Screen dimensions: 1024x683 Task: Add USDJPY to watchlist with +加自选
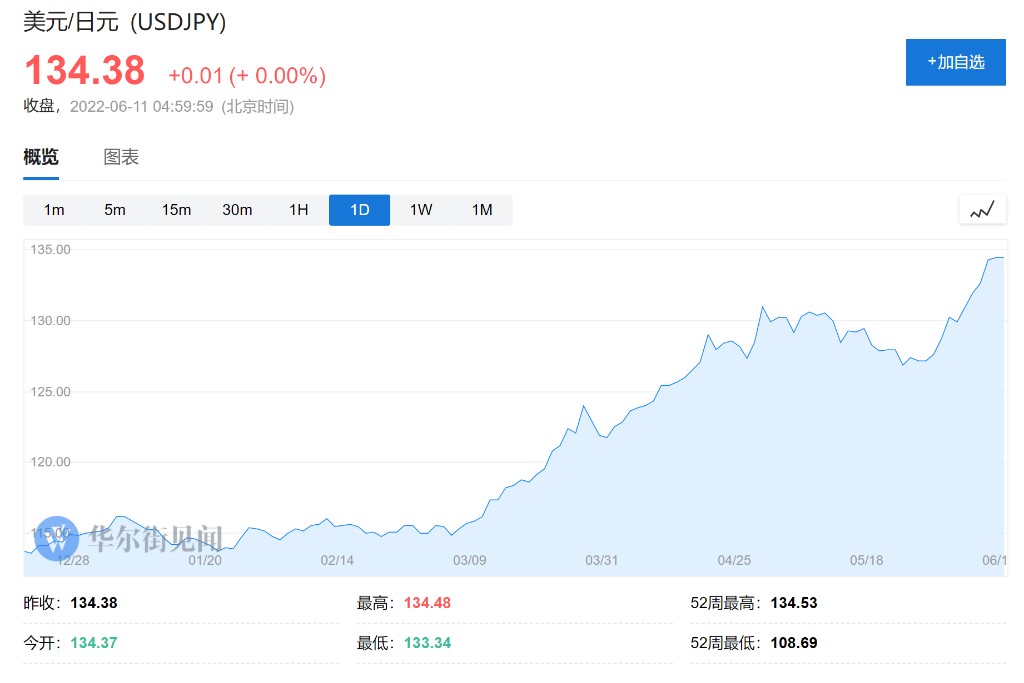[955, 62]
